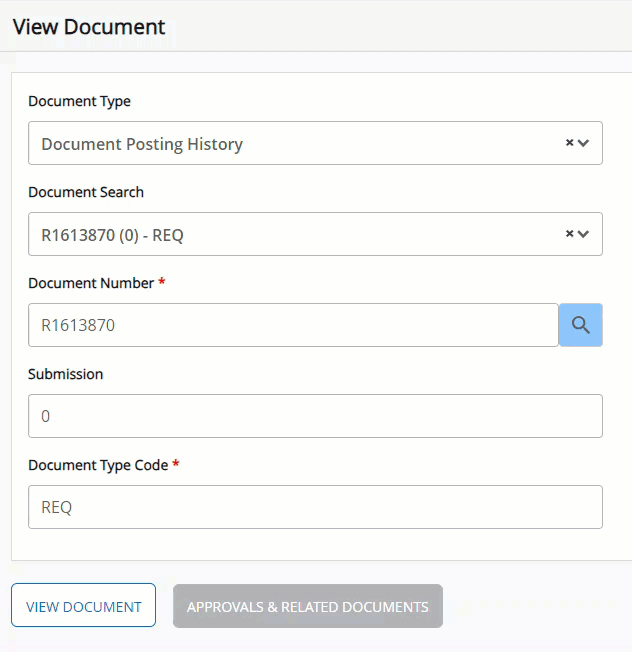
Task: Clear the Document Type selection with the x
Action: tap(569, 143)
